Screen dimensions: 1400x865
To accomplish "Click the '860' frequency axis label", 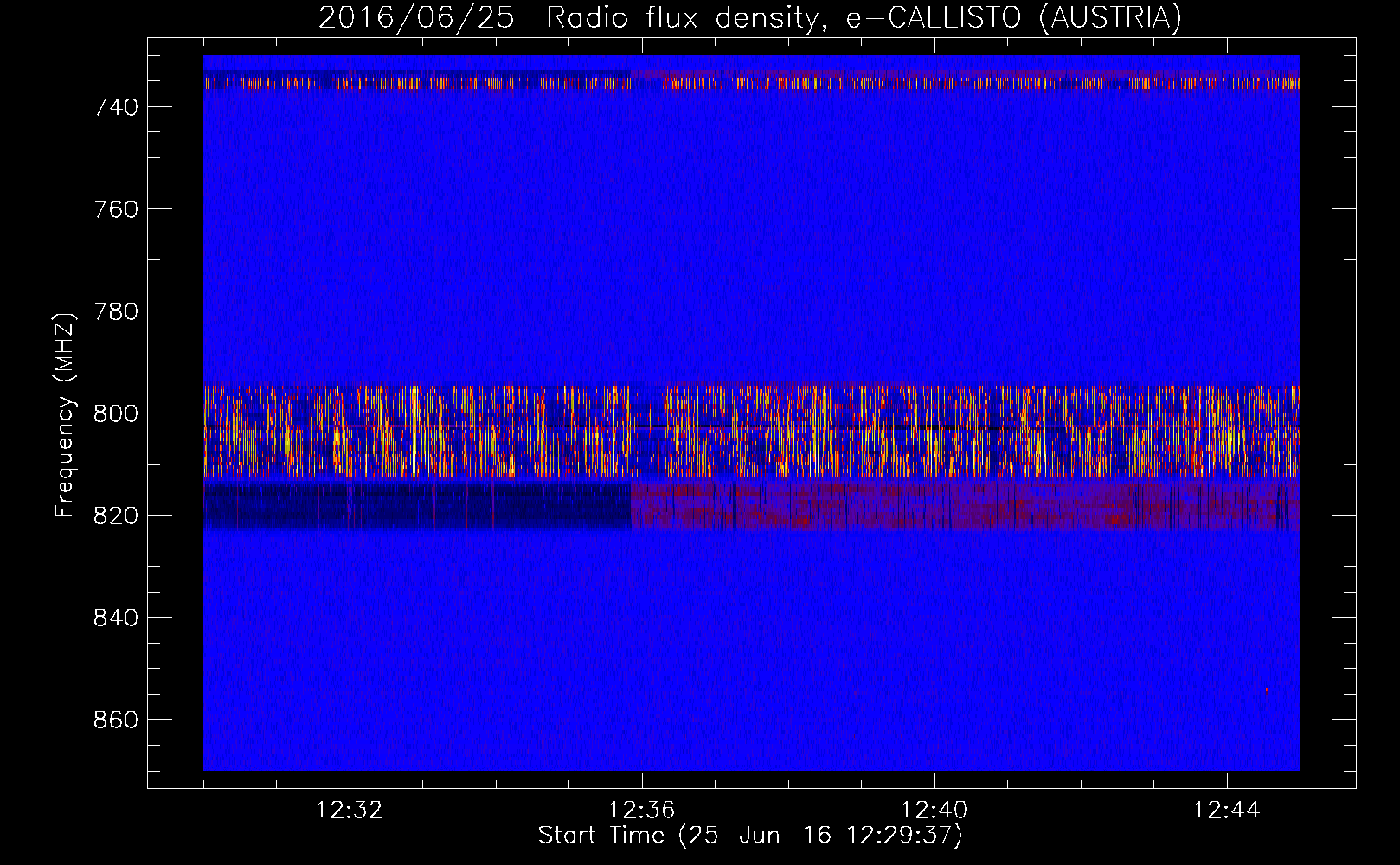I will [x=116, y=720].
